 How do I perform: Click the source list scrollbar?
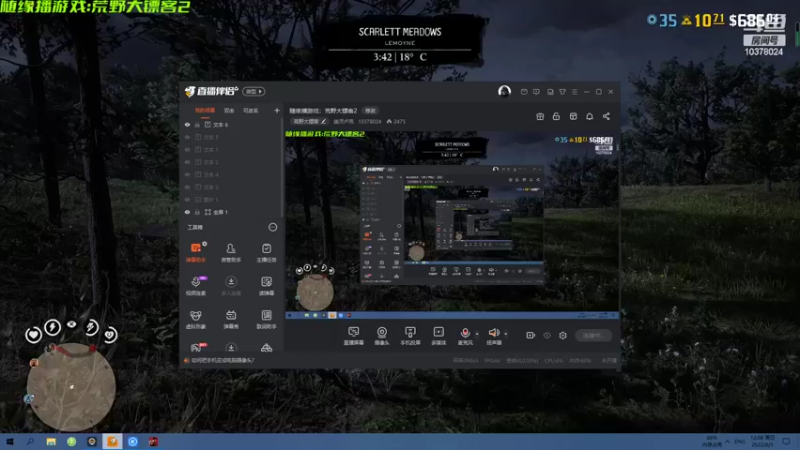click(282, 168)
